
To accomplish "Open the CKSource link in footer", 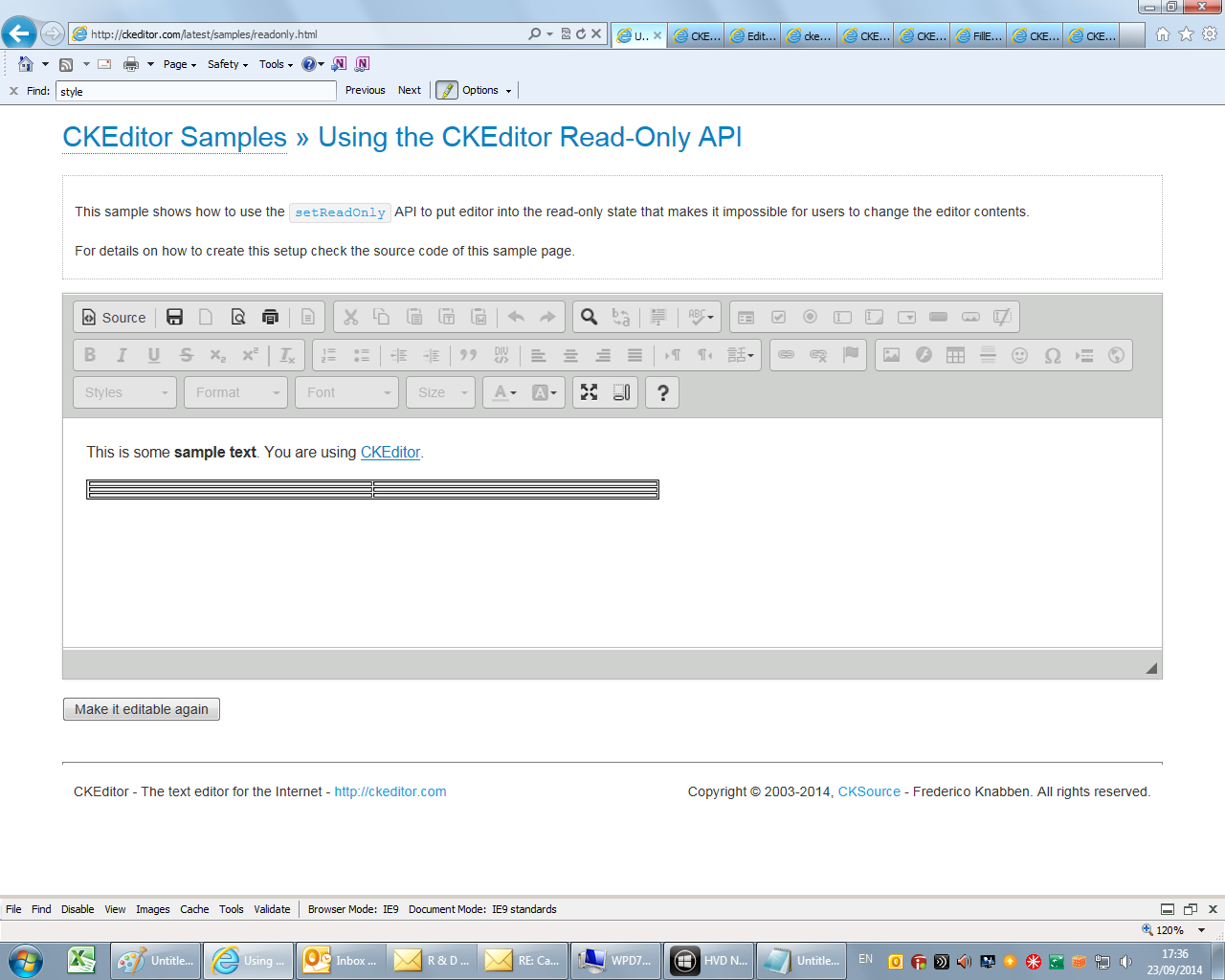I will click(869, 791).
